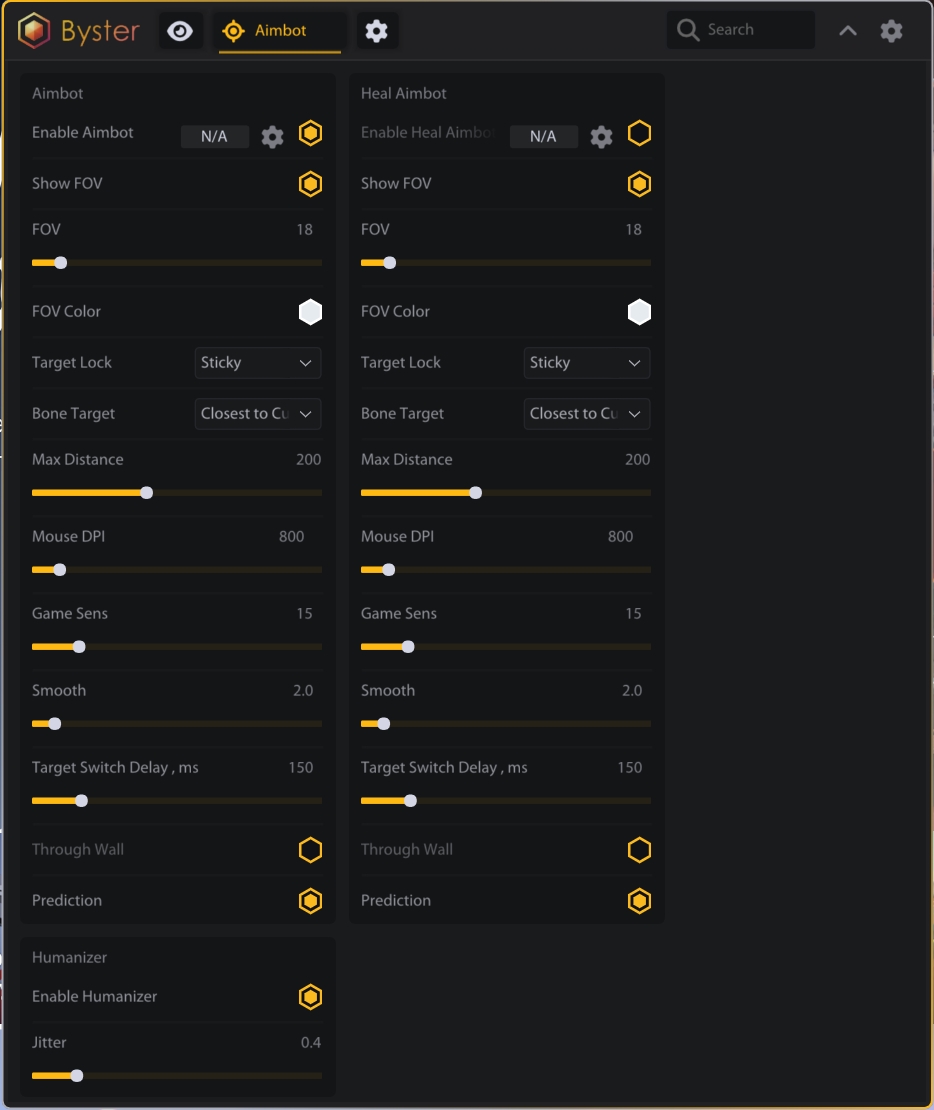Click the search magnifier icon
This screenshot has height=1110, width=934.
(688, 30)
